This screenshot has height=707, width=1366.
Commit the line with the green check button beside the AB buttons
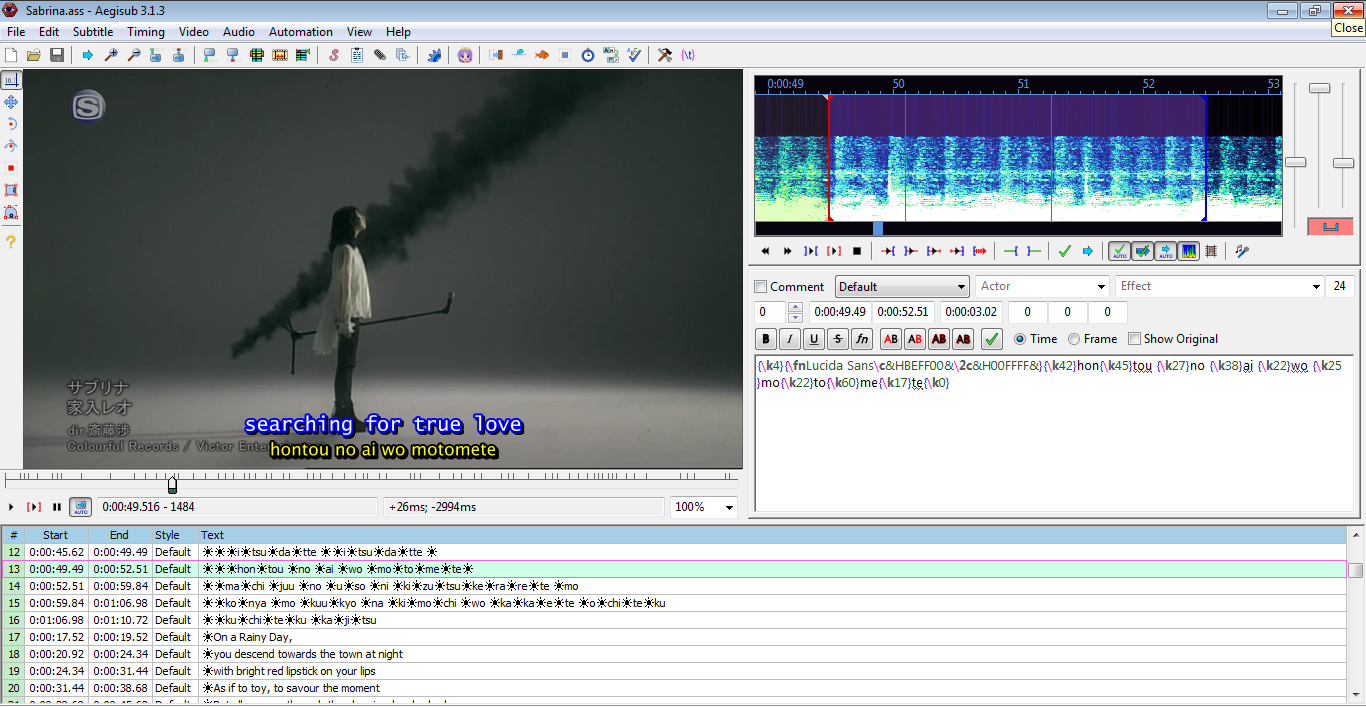pyautogui.click(x=992, y=339)
